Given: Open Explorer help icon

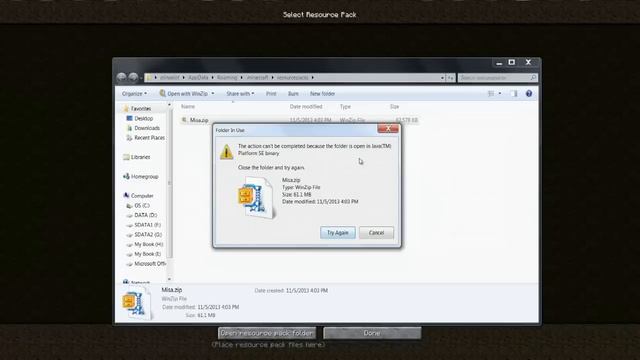Looking at the screenshot, I should (x=529, y=93).
